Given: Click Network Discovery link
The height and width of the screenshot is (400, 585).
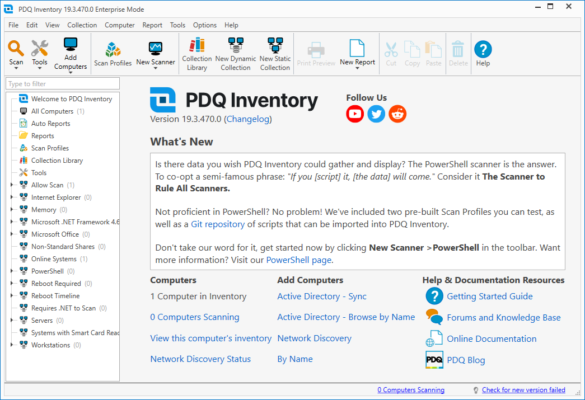Looking at the screenshot, I should click(315, 338).
